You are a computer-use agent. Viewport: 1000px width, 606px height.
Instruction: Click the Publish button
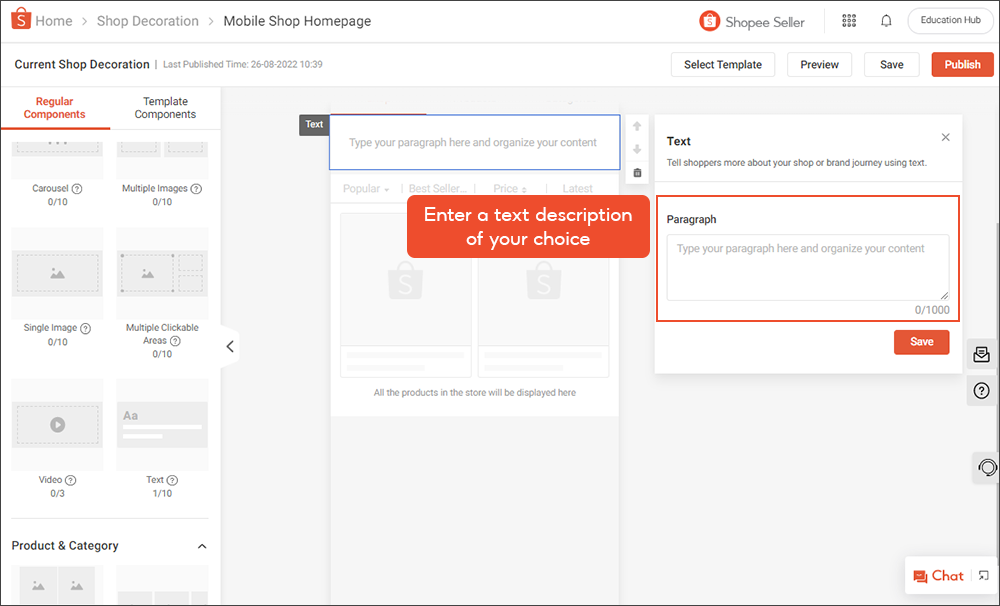(962, 64)
